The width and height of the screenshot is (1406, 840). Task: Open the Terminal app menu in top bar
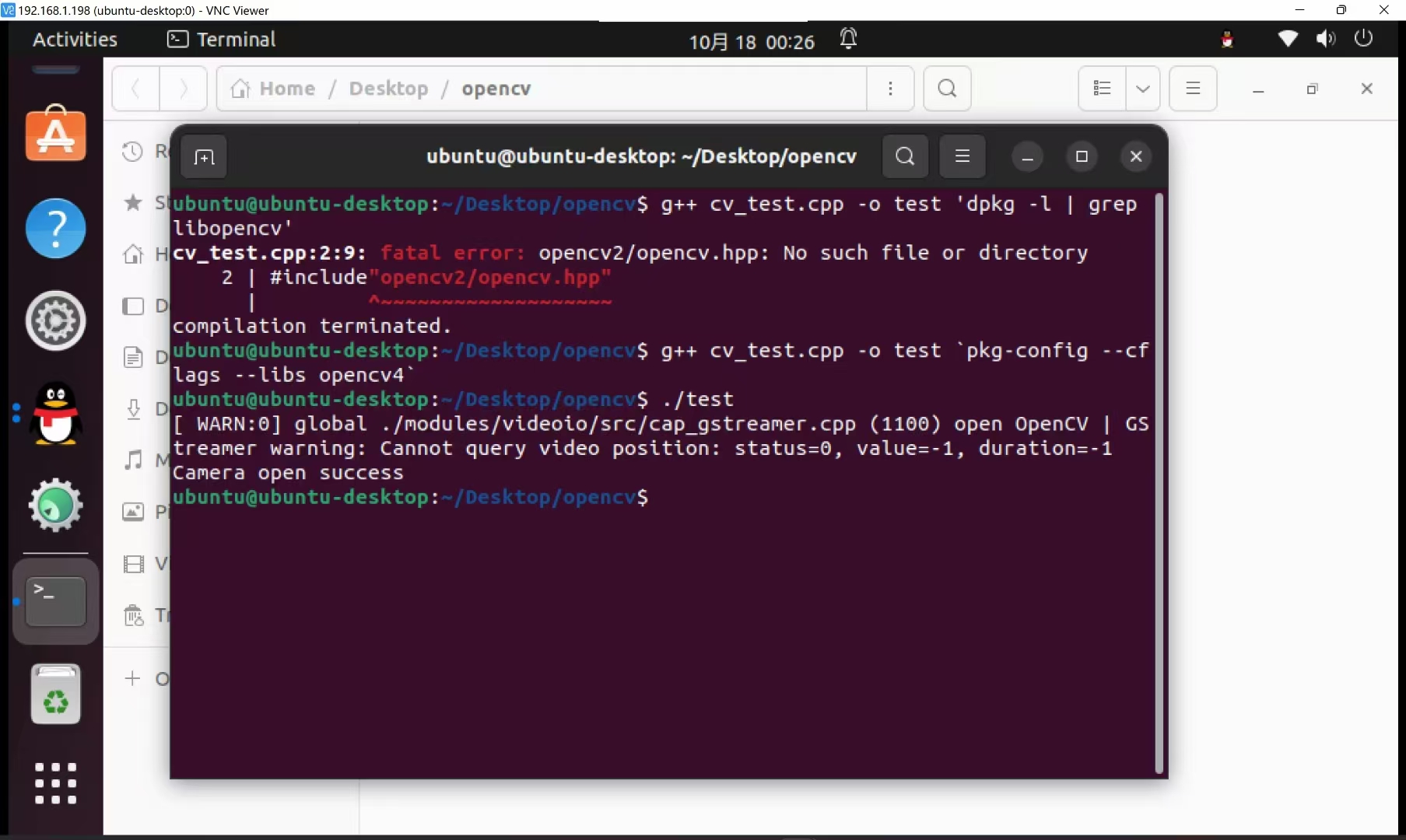(x=222, y=40)
